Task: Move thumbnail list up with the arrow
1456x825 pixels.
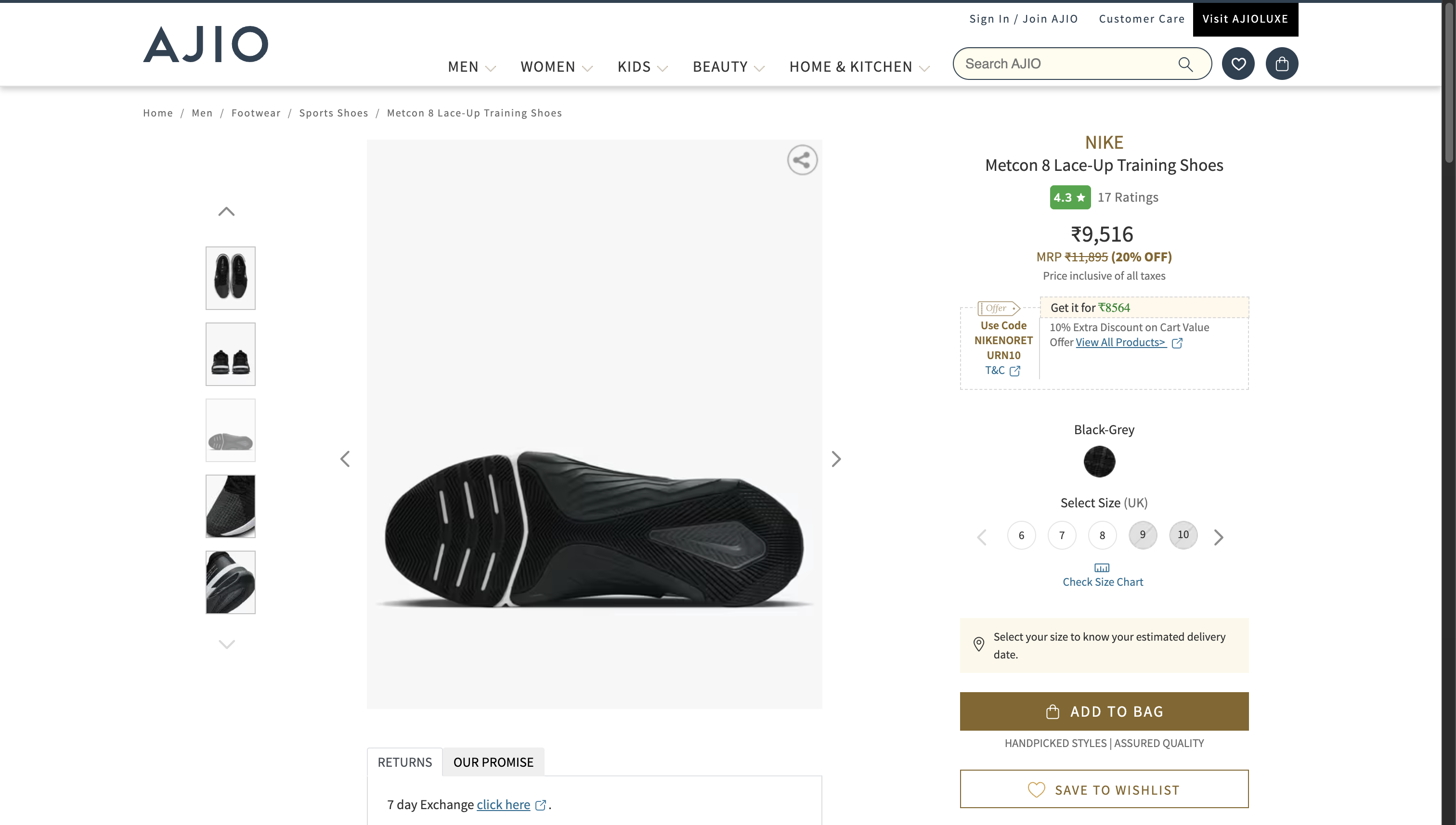Action: (x=227, y=211)
